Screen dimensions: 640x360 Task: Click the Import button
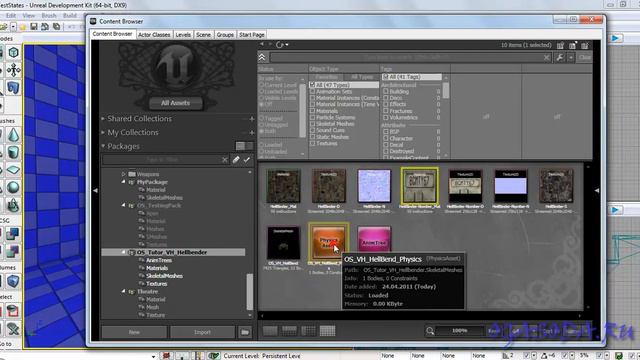pos(202,332)
